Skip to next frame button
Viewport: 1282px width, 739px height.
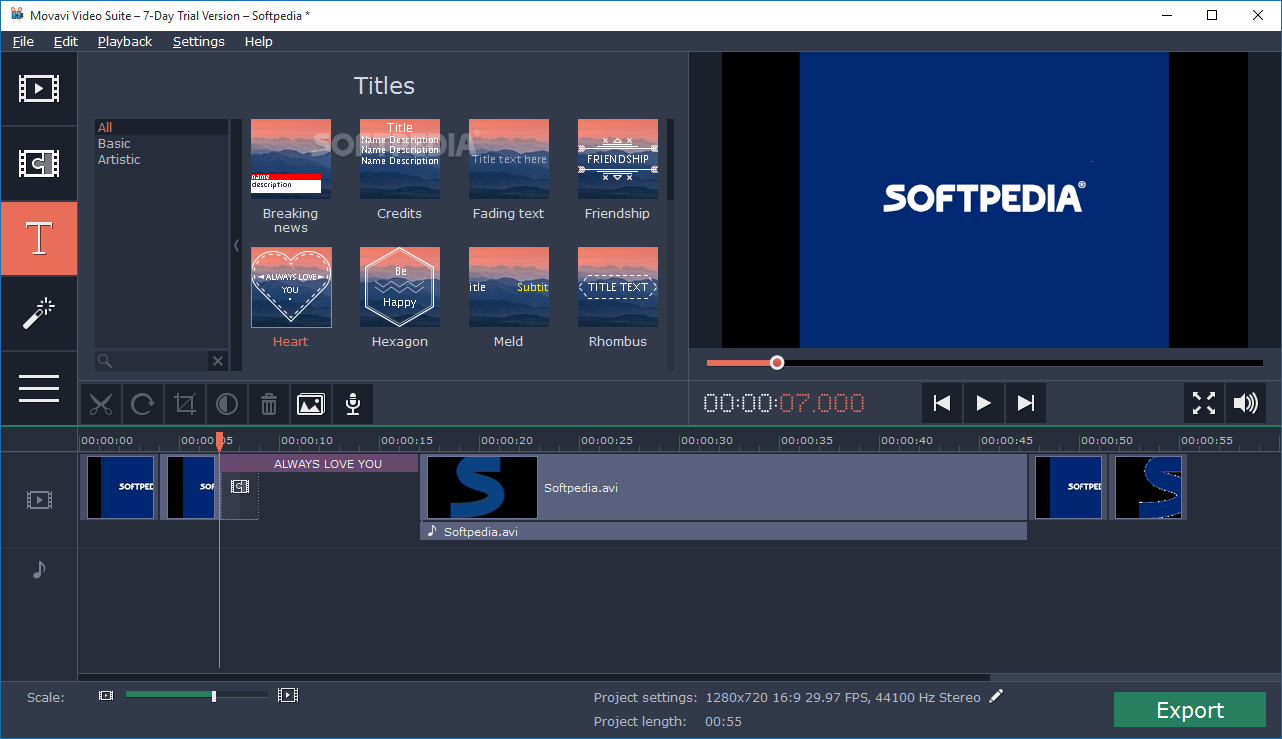[1025, 403]
